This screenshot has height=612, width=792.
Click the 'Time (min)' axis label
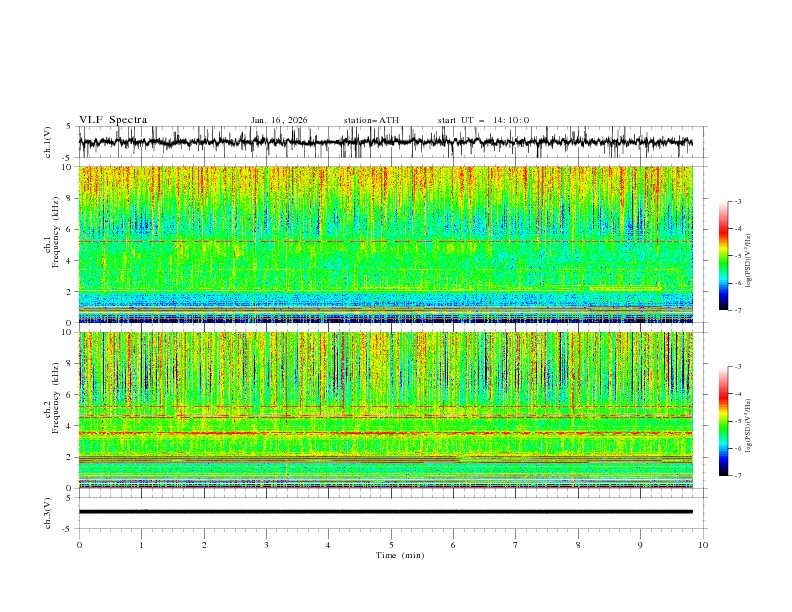[x=400, y=555]
